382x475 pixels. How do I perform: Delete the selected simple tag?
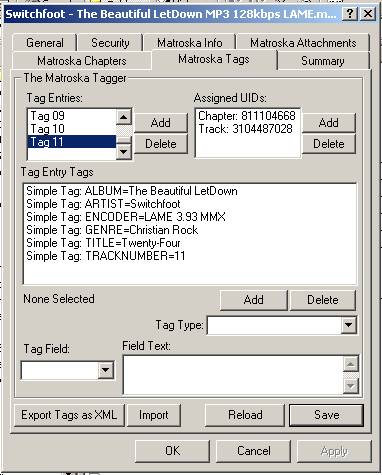tap(323, 300)
